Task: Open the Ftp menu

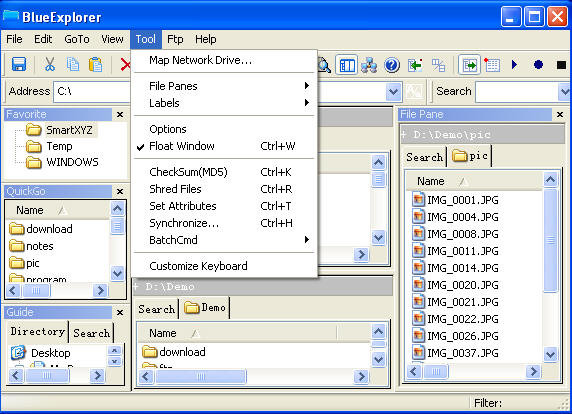Action: pos(175,39)
